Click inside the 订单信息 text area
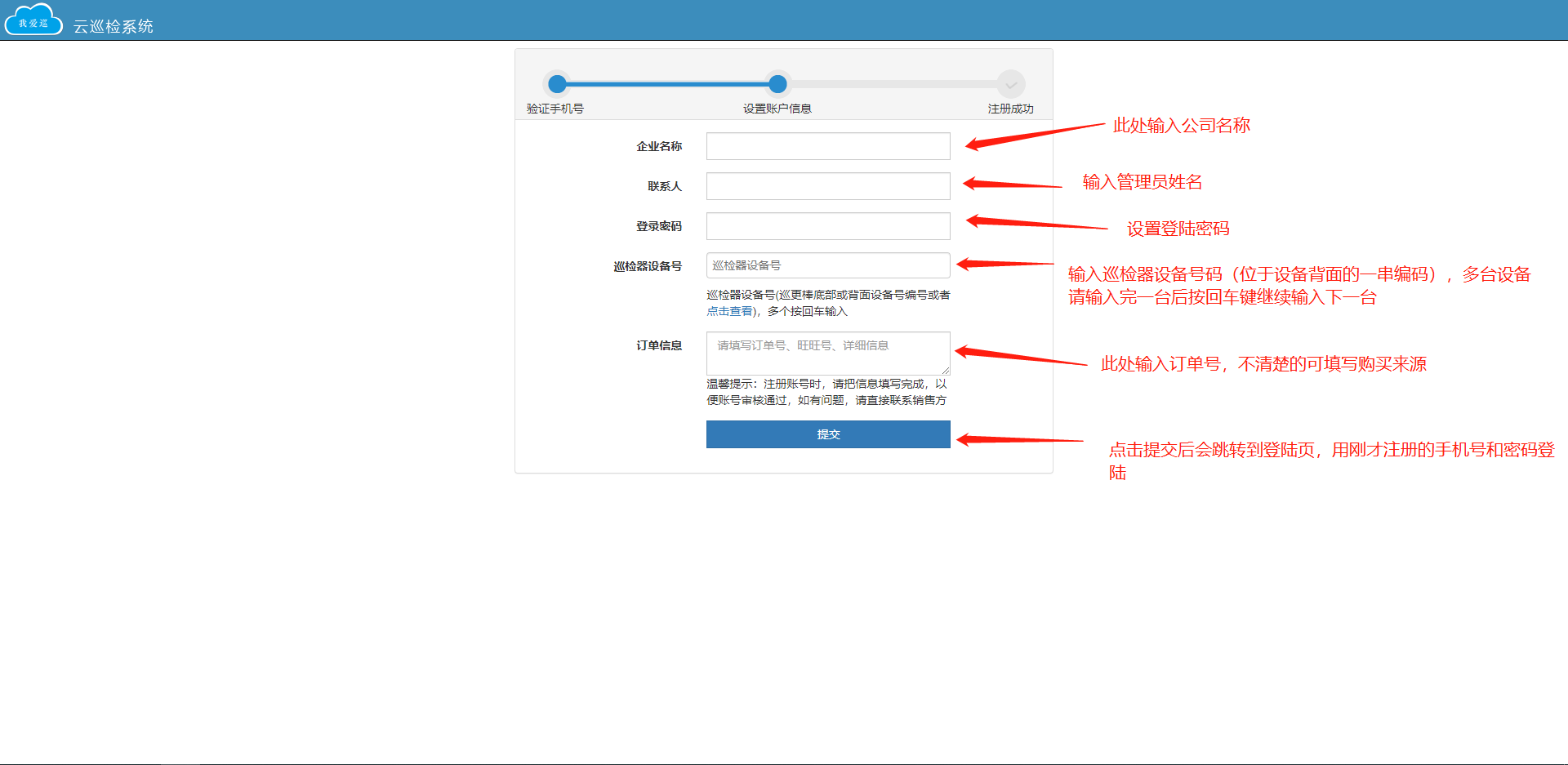The image size is (1568, 765). pyautogui.click(x=828, y=353)
